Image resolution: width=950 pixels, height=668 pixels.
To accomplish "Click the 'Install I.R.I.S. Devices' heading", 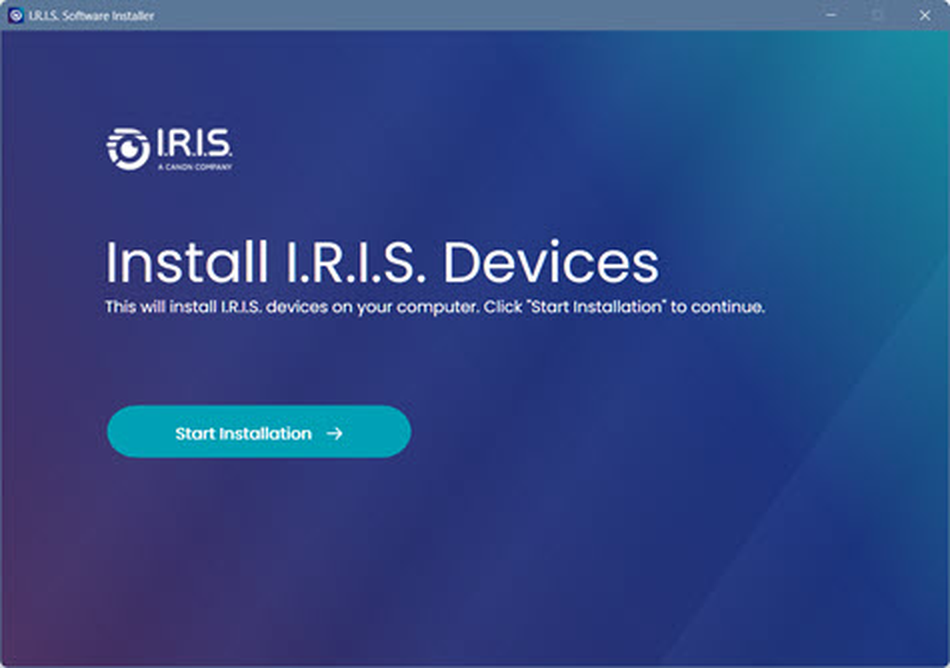I will [x=382, y=262].
